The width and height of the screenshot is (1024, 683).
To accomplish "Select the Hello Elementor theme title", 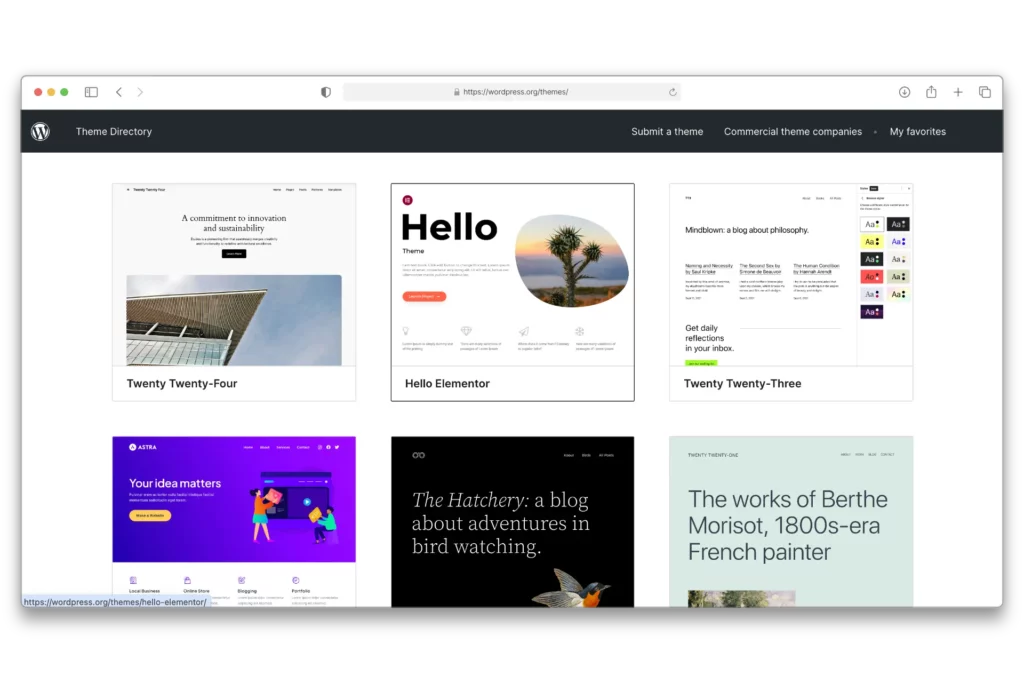I will [447, 383].
